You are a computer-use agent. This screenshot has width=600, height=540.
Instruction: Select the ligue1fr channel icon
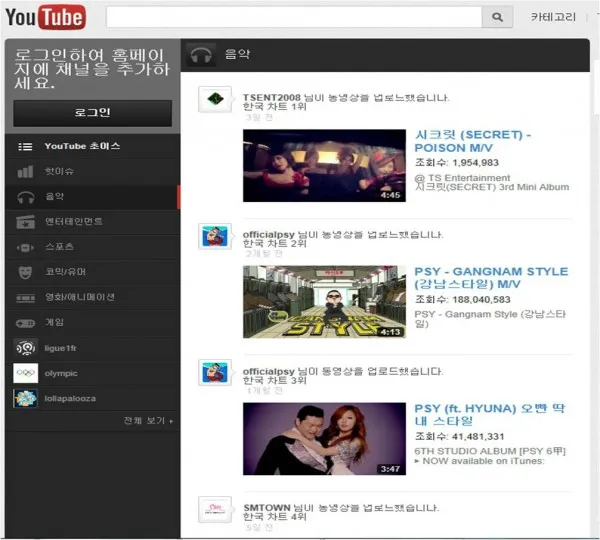click(x=26, y=347)
